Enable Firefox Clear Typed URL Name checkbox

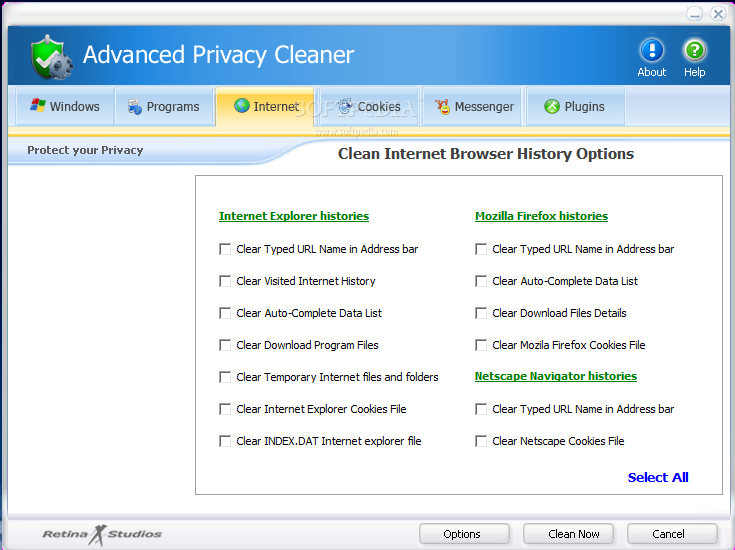pos(481,249)
